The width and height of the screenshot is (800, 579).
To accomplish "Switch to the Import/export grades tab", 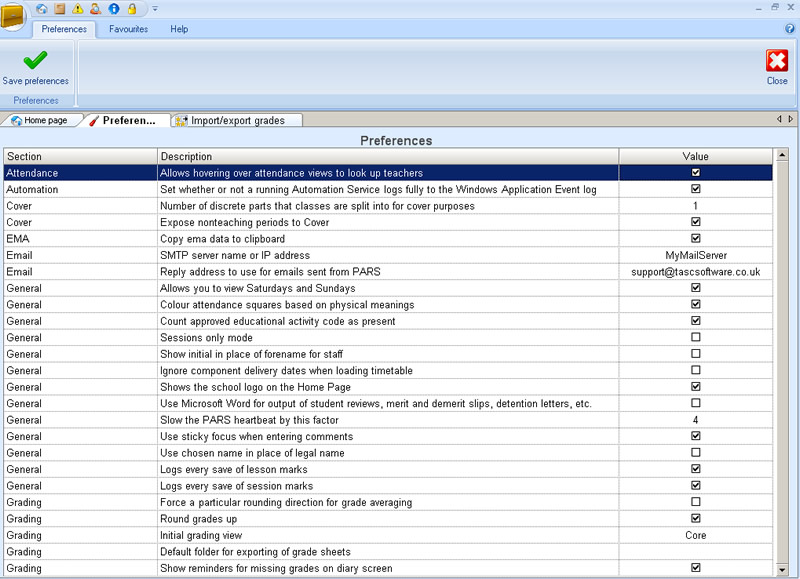I will pos(237,120).
